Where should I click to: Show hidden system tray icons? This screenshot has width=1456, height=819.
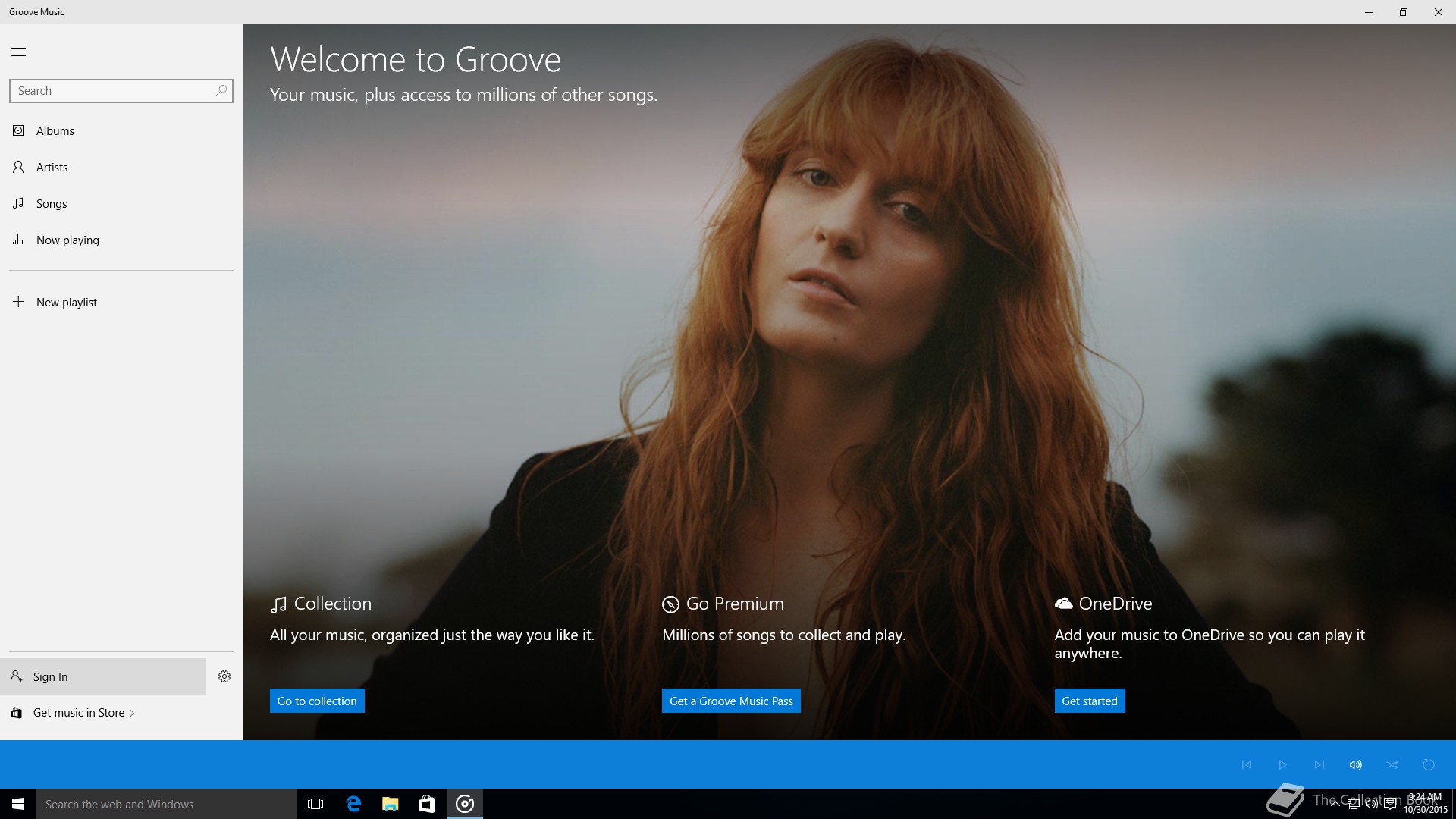[1335, 805]
